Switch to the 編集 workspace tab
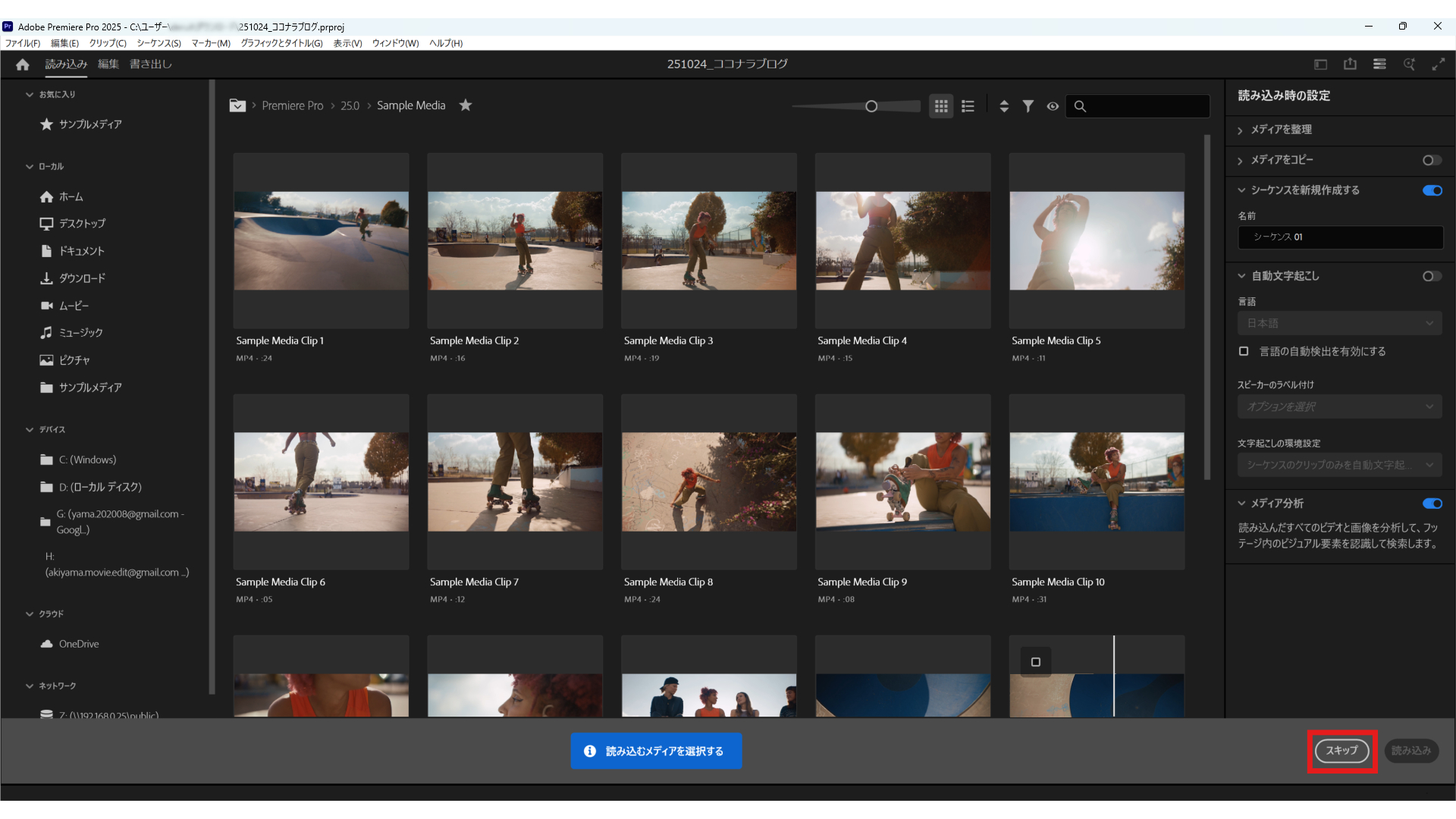Image resolution: width=1456 pixels, height=819 pixels. coord(108,64)
